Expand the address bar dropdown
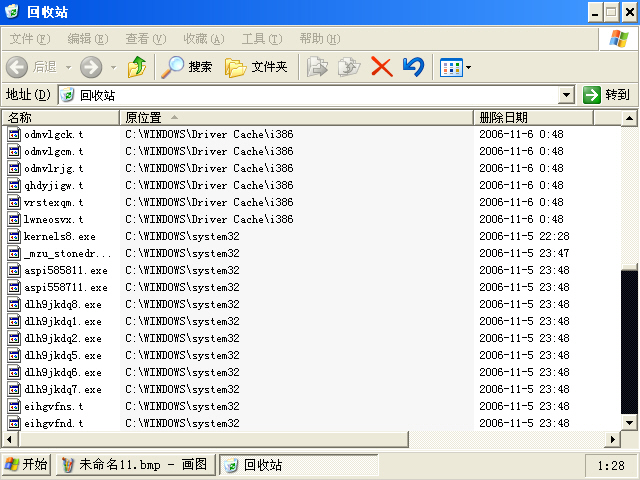640x480 pixels. (x=566, y=95)
